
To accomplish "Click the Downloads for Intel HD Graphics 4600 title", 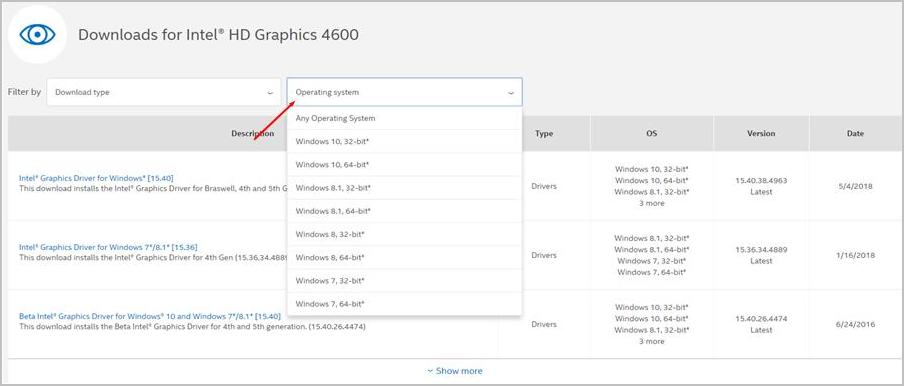I will click(x=218, y=35).
